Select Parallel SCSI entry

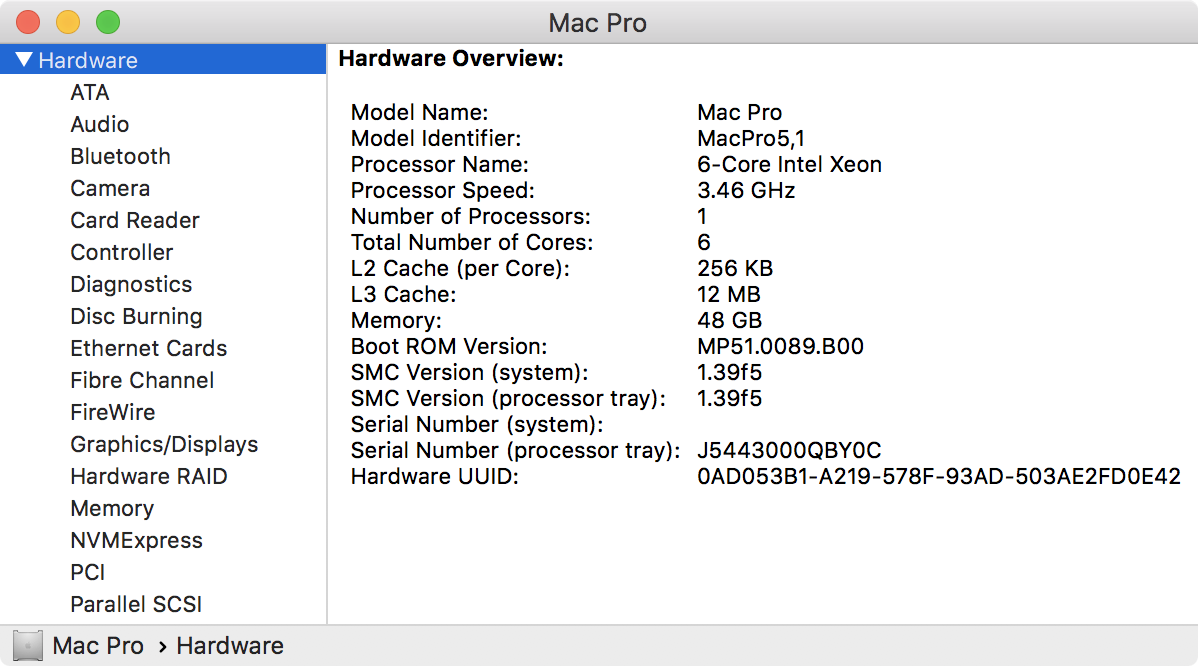pyautogui.click(x=136, y=604)
